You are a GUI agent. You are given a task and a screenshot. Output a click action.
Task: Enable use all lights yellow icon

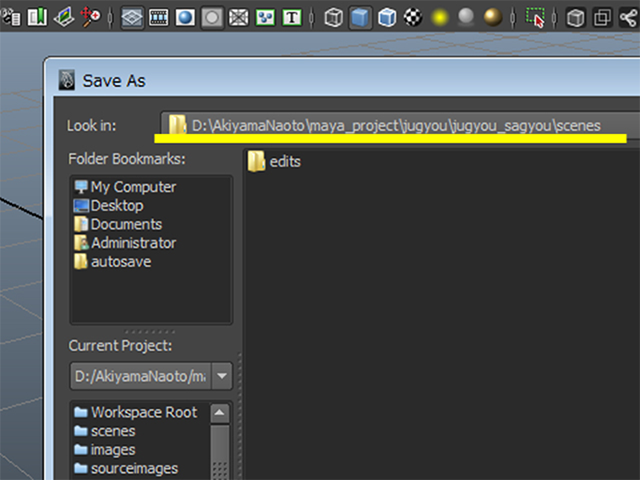(440, 17)
